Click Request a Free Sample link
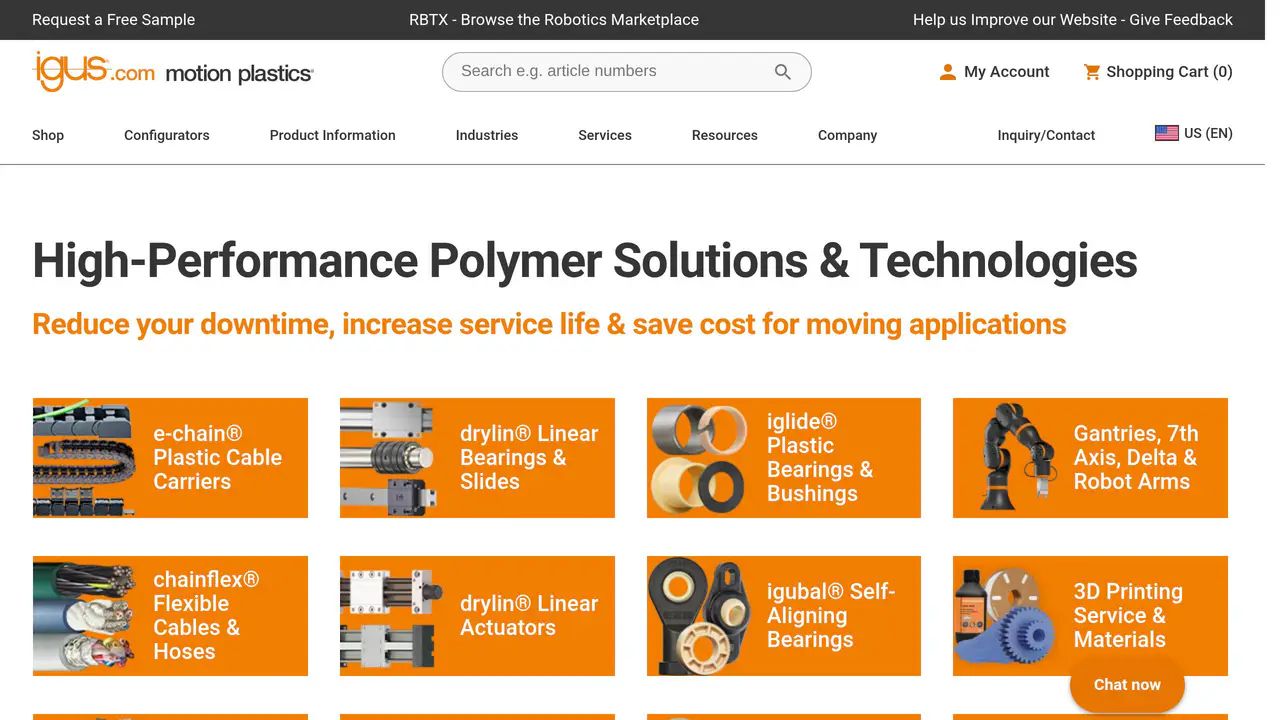This screenshot has height=720, width=1280. (x=114, y=20)
